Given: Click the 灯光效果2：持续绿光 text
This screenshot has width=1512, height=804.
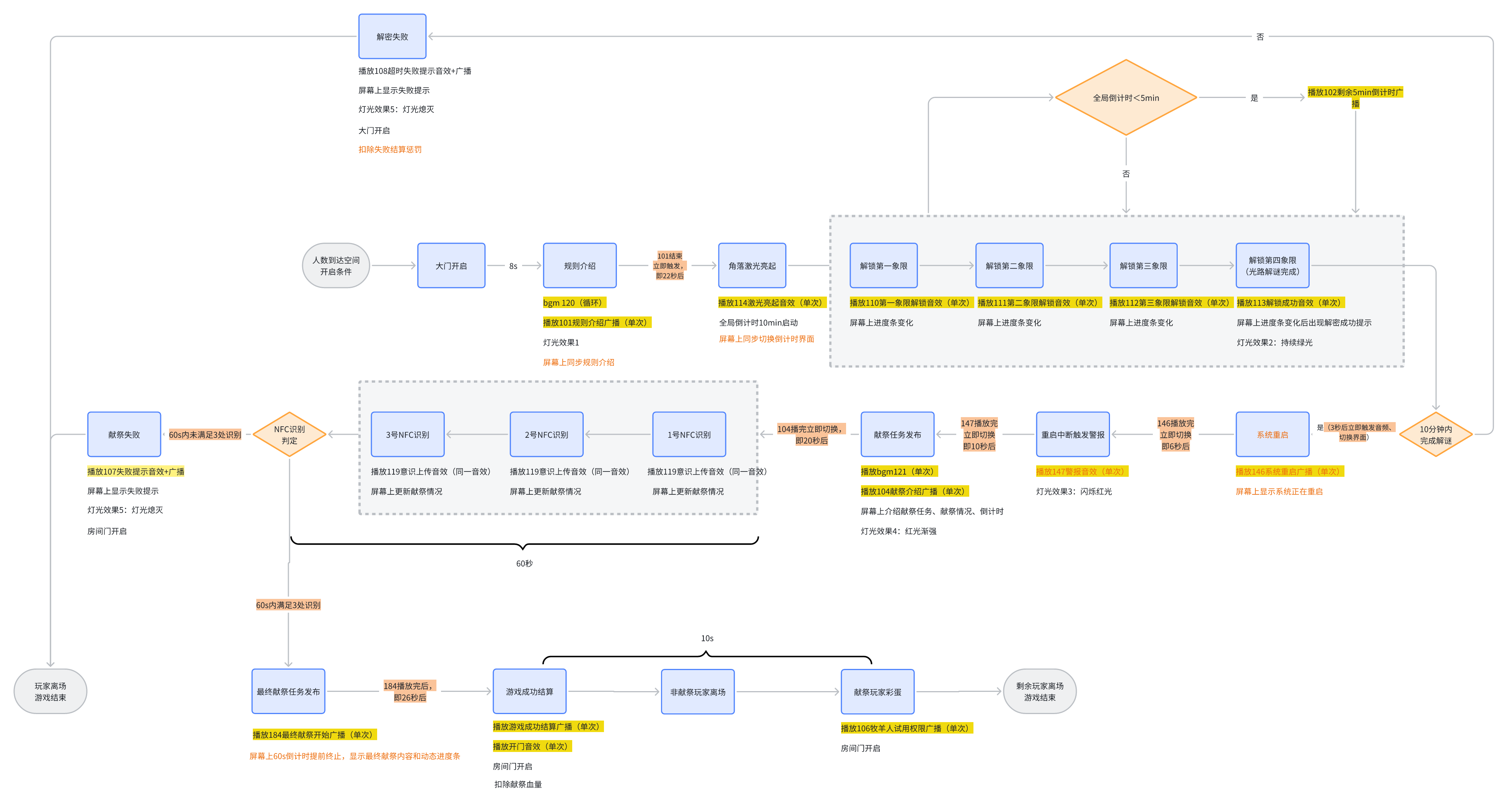Looking at the screenshot, I should coord(1275,342).
